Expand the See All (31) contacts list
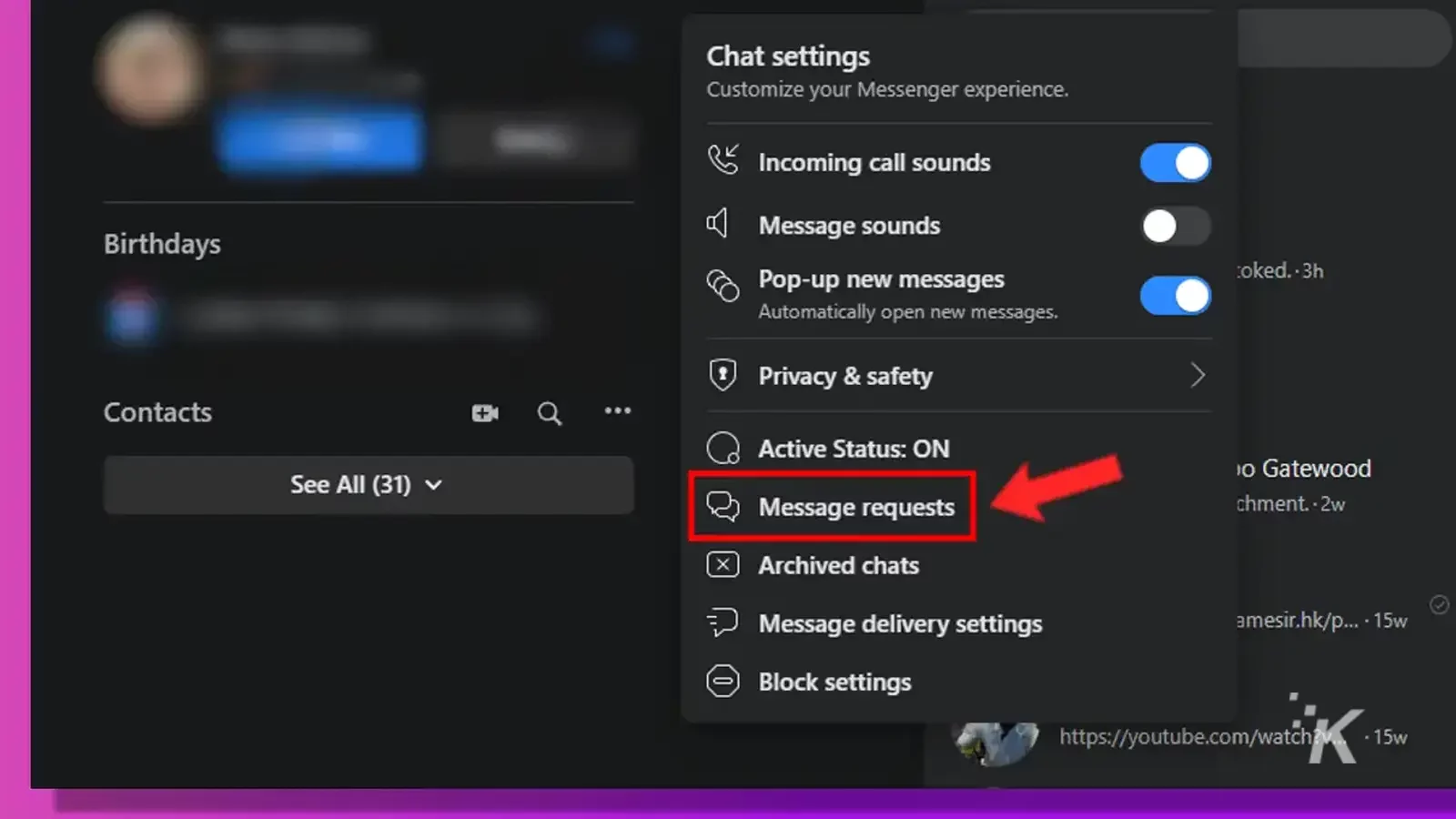The height and width of the screenshot is (819, 1456). pos(369,485)
